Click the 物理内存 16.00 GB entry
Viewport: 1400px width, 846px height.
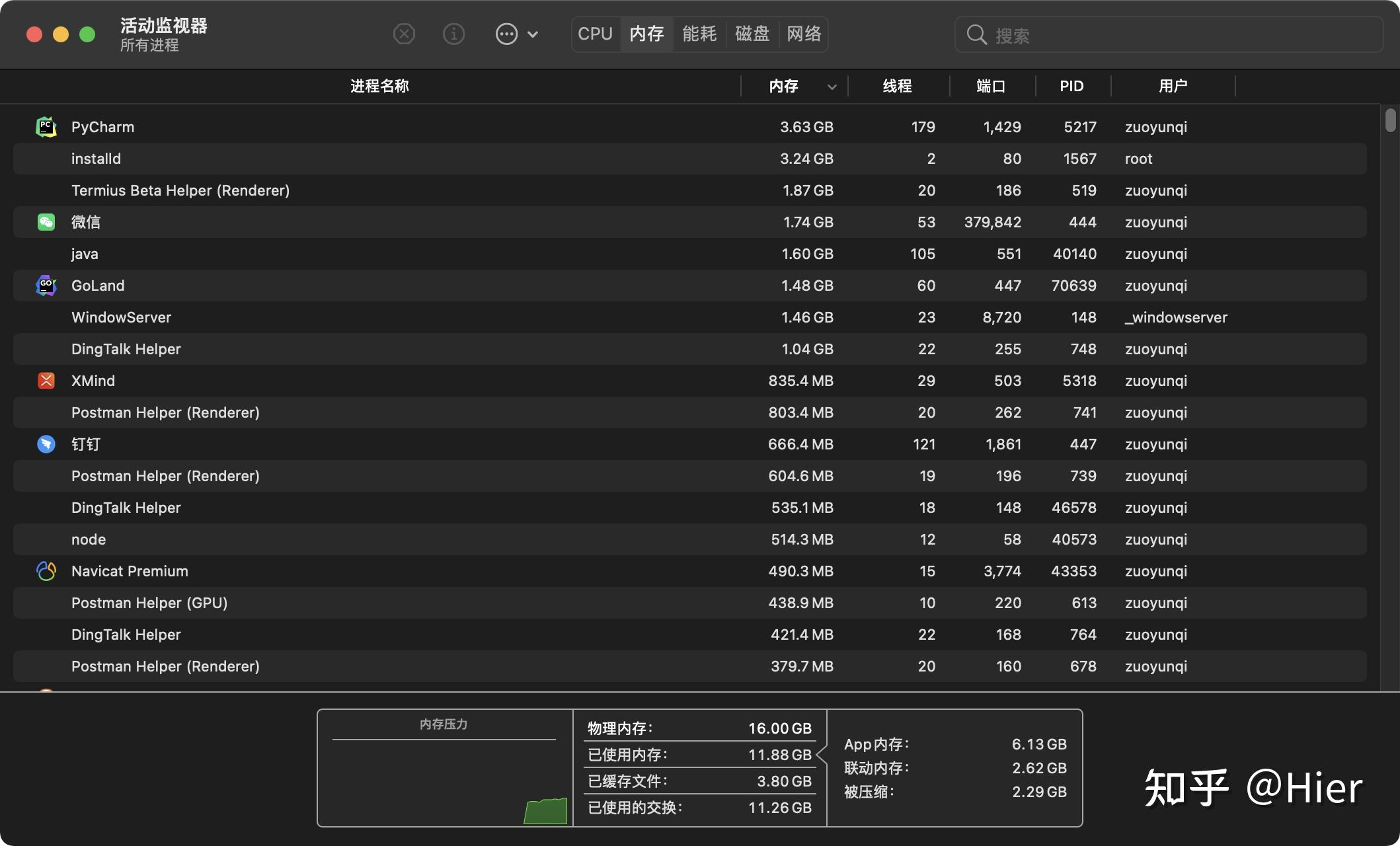coord(699,728)
